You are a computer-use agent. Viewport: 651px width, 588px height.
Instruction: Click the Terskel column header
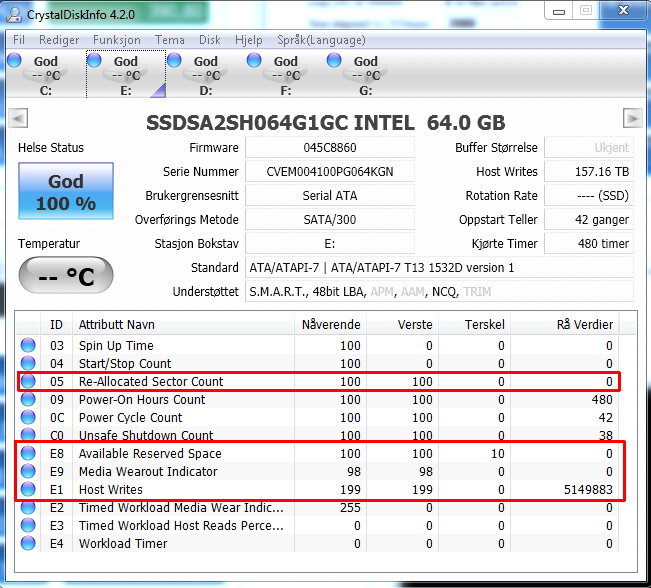pos(475,324)
